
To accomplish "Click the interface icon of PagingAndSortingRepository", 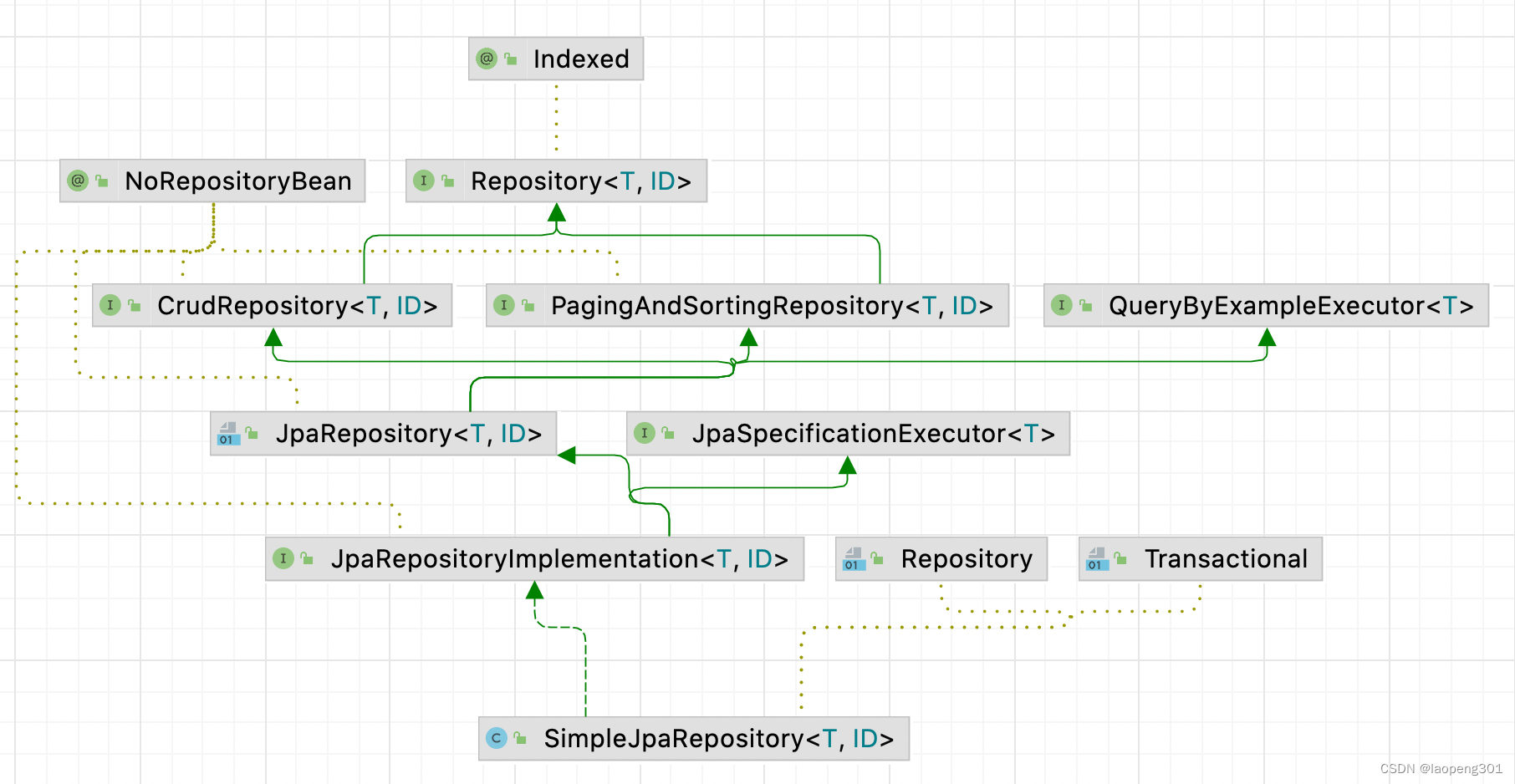I will [x=504, y=305].
